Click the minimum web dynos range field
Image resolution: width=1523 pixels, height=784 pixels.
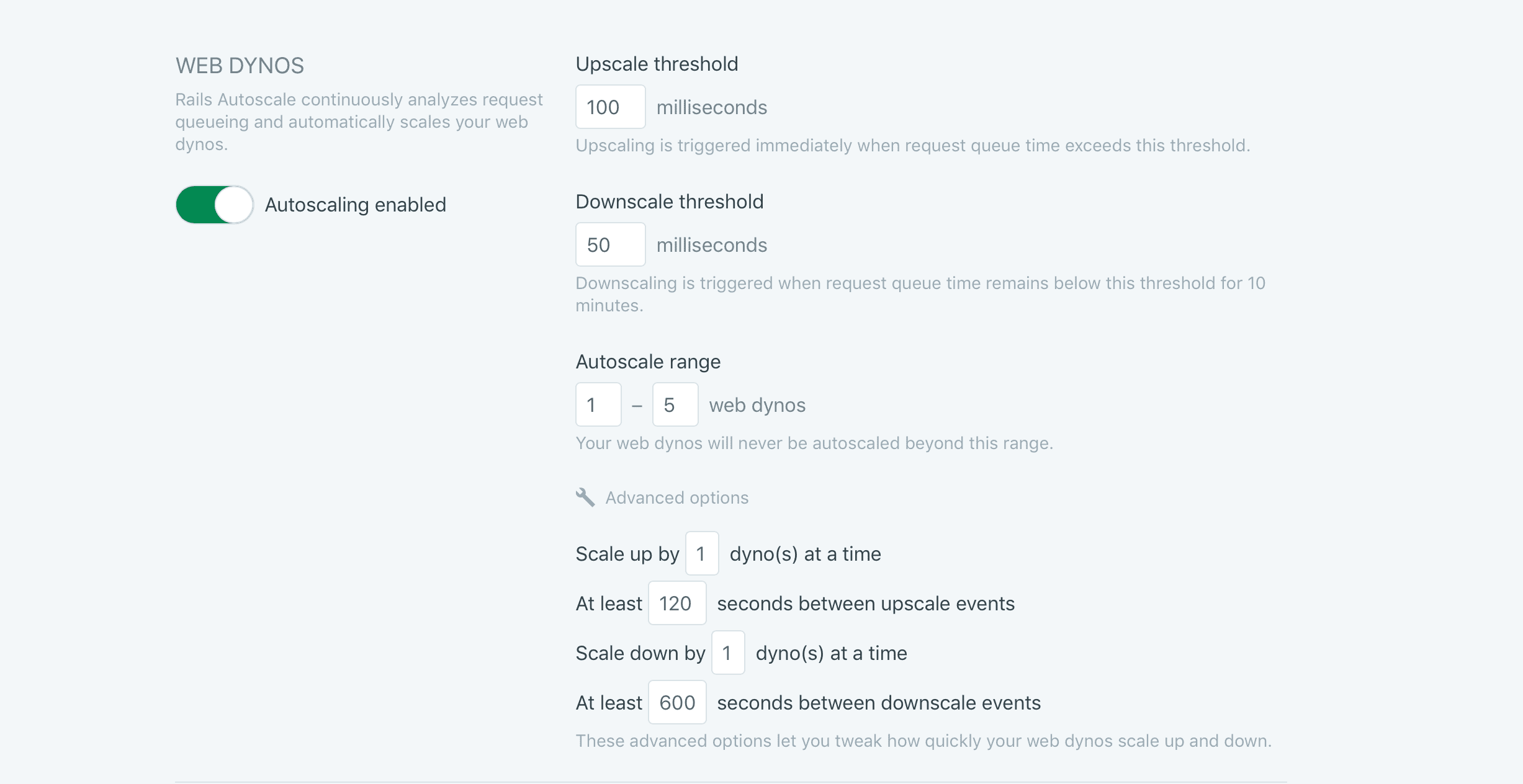tap(598, 405)
